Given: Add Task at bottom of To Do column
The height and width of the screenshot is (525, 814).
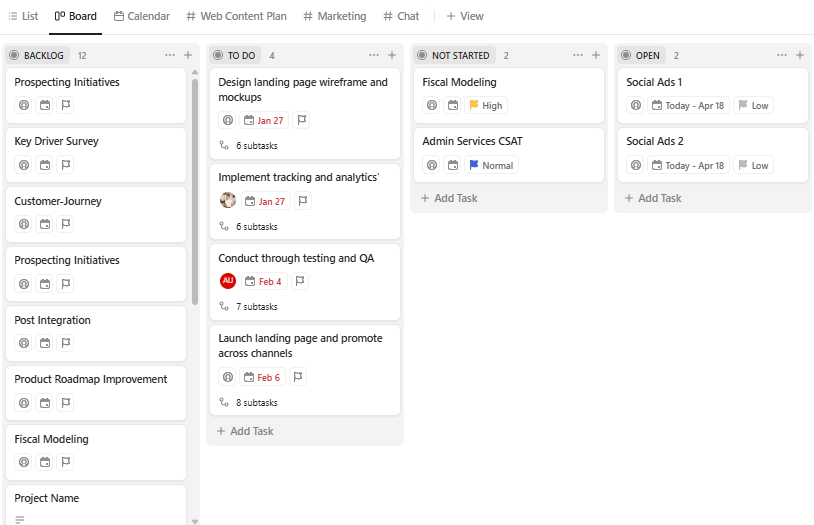Looking at the screenshot, I should tap(245, 431).
